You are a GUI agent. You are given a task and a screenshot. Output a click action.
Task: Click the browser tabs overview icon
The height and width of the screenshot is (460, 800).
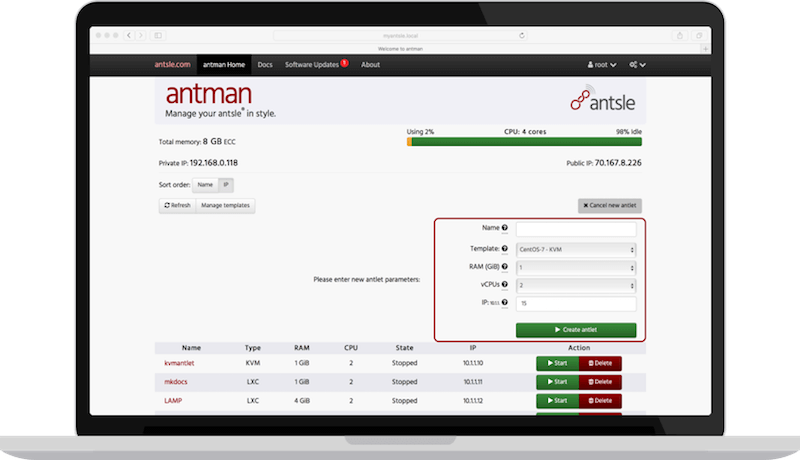(x=699, y=35)
